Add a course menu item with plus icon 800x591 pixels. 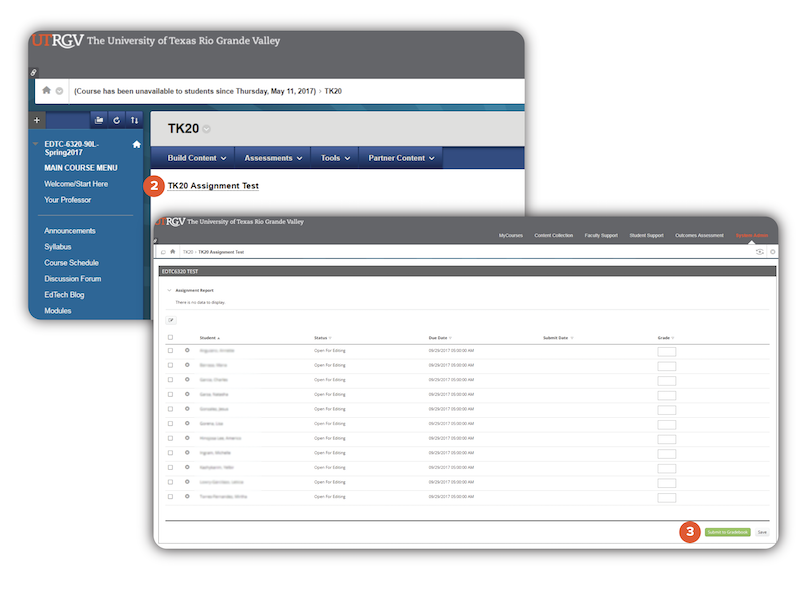pyautogui.click(x=37, y=120)
